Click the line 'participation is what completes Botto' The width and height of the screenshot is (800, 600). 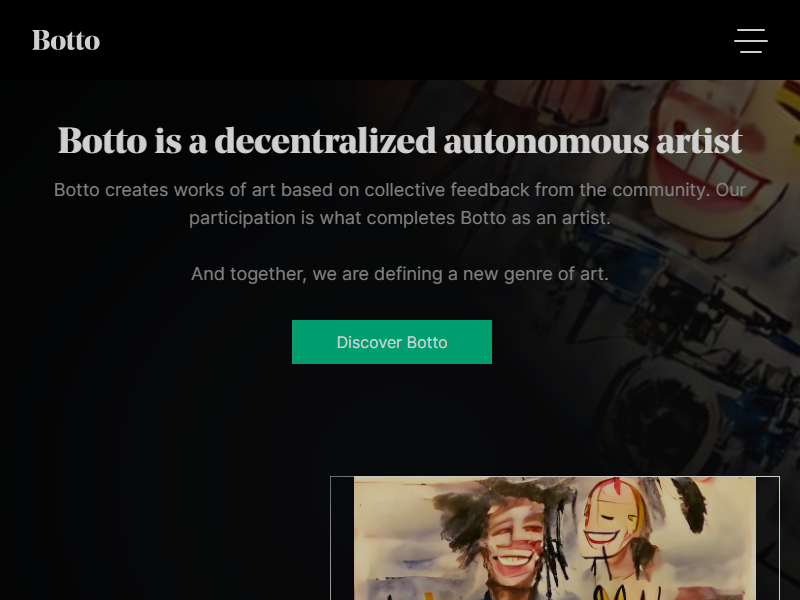(400, 218)
